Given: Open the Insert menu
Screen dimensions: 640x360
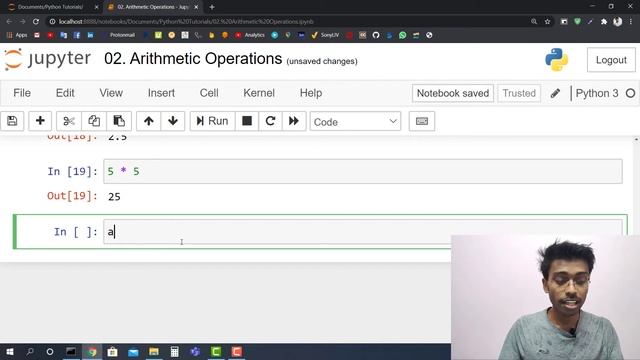Looking at the screenshot, I should (161, 93).
